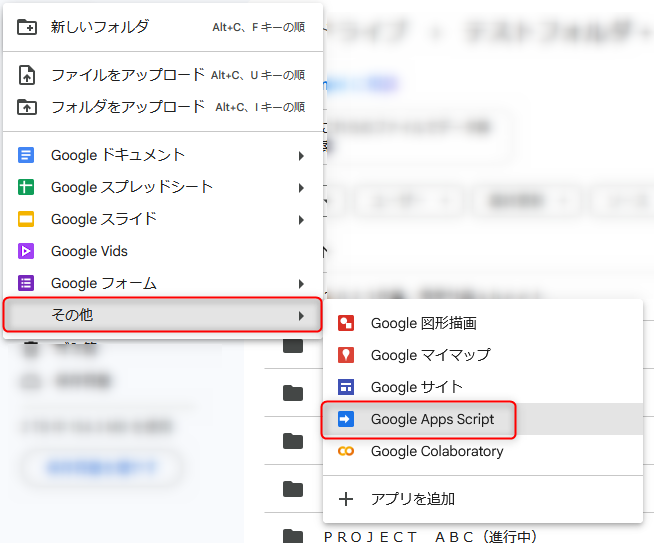The height and width of the screenshot is (543, 654).
Task: Open Google ドキュメント menu item
Action: click(x=163, y=155)
